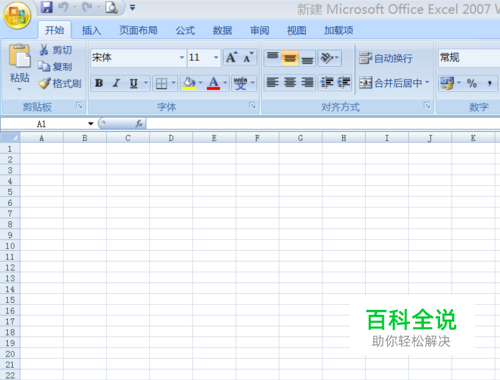Screen dimensions: 500x380
Task: Click the A1 name box
Action: point(43,124)
